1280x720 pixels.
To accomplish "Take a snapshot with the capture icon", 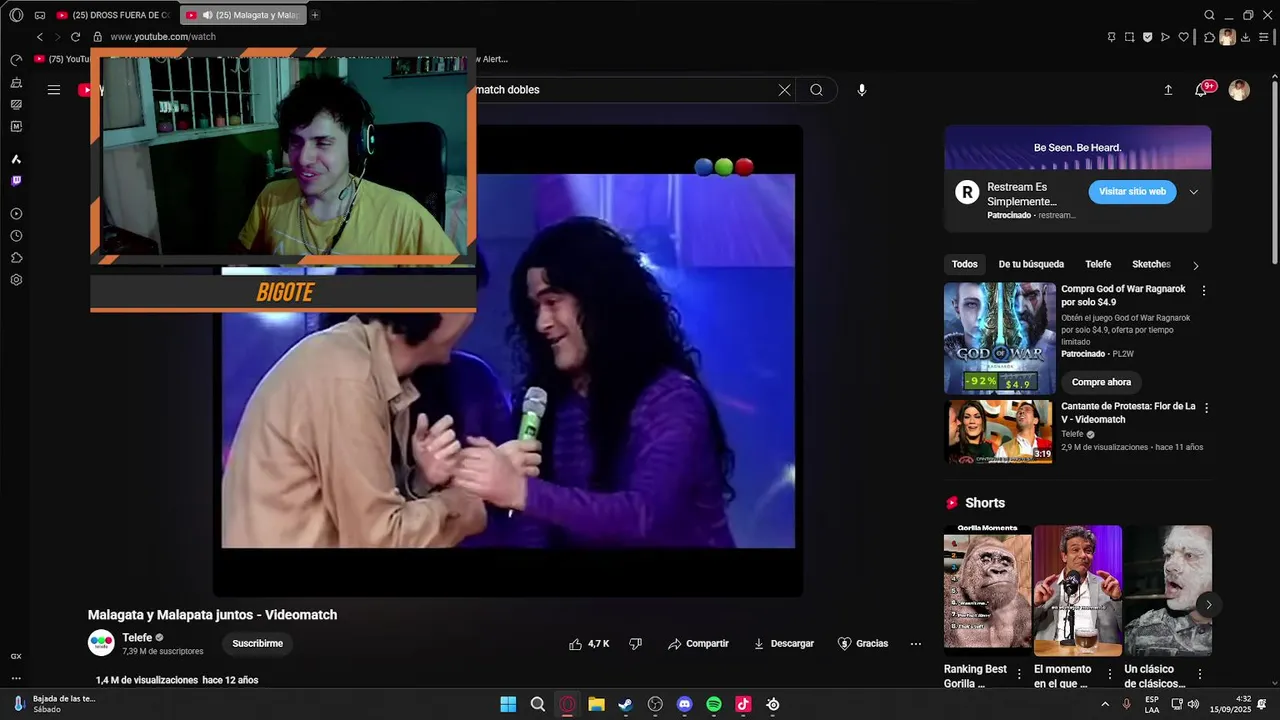I will tap(1129, 37).
